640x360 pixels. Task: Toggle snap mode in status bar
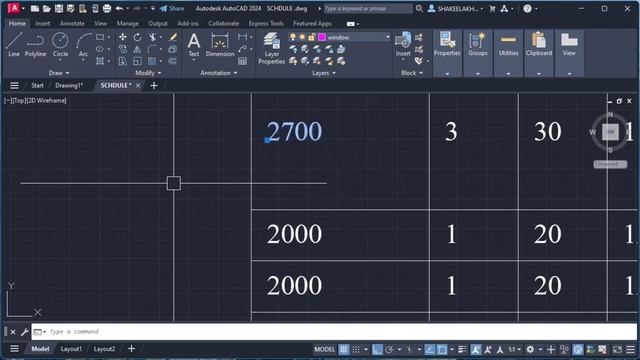pos(356,349)
